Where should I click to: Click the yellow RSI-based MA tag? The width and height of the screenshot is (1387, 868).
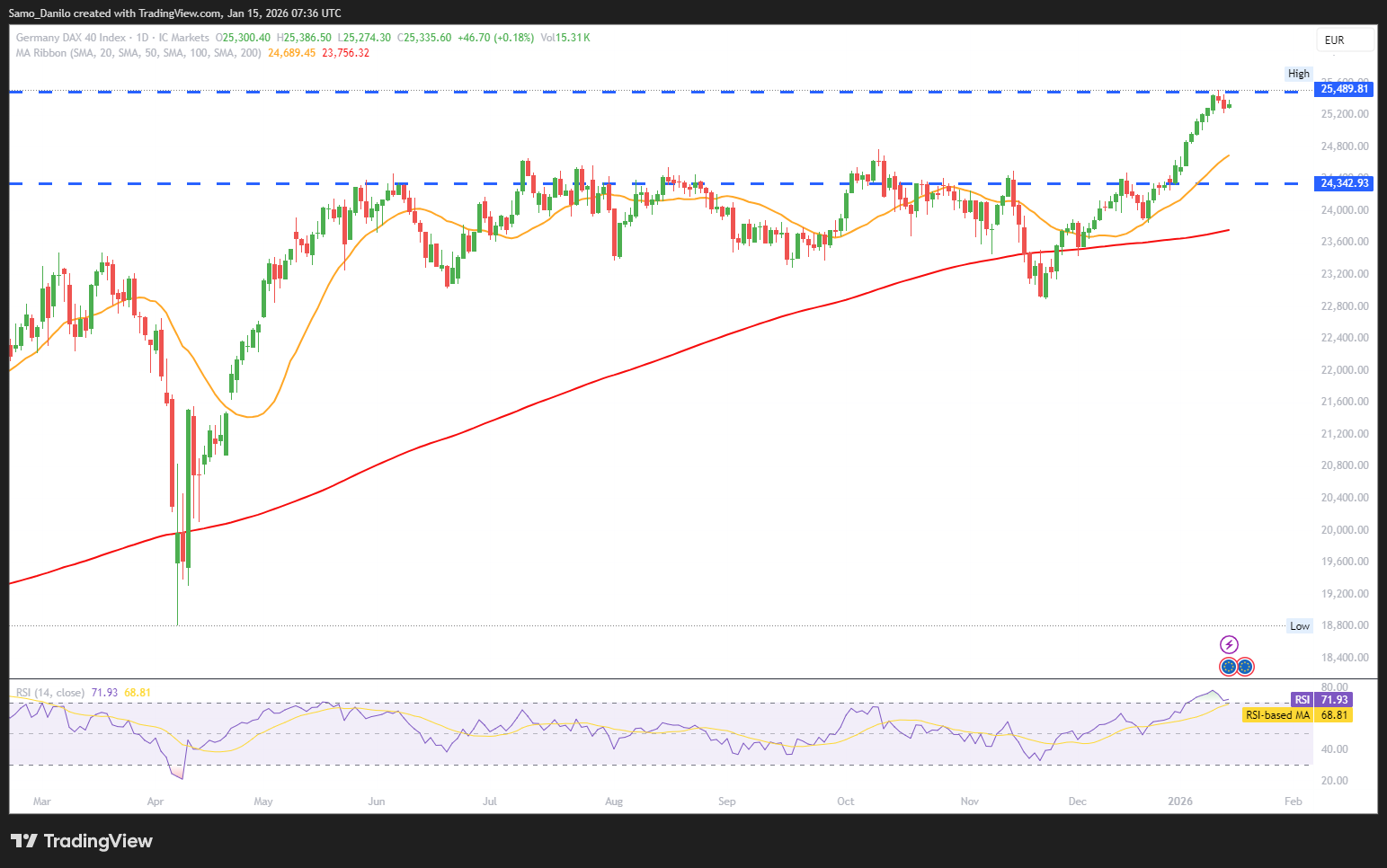pyautogui.click(x=1277, y=715)
